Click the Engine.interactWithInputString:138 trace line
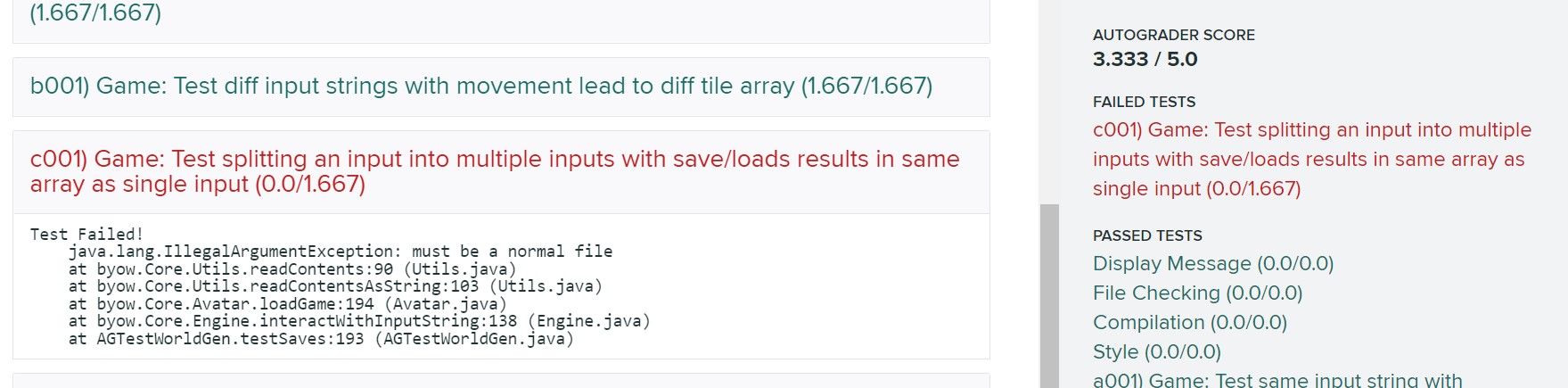 pyautogui.click(x=359, y=321)
